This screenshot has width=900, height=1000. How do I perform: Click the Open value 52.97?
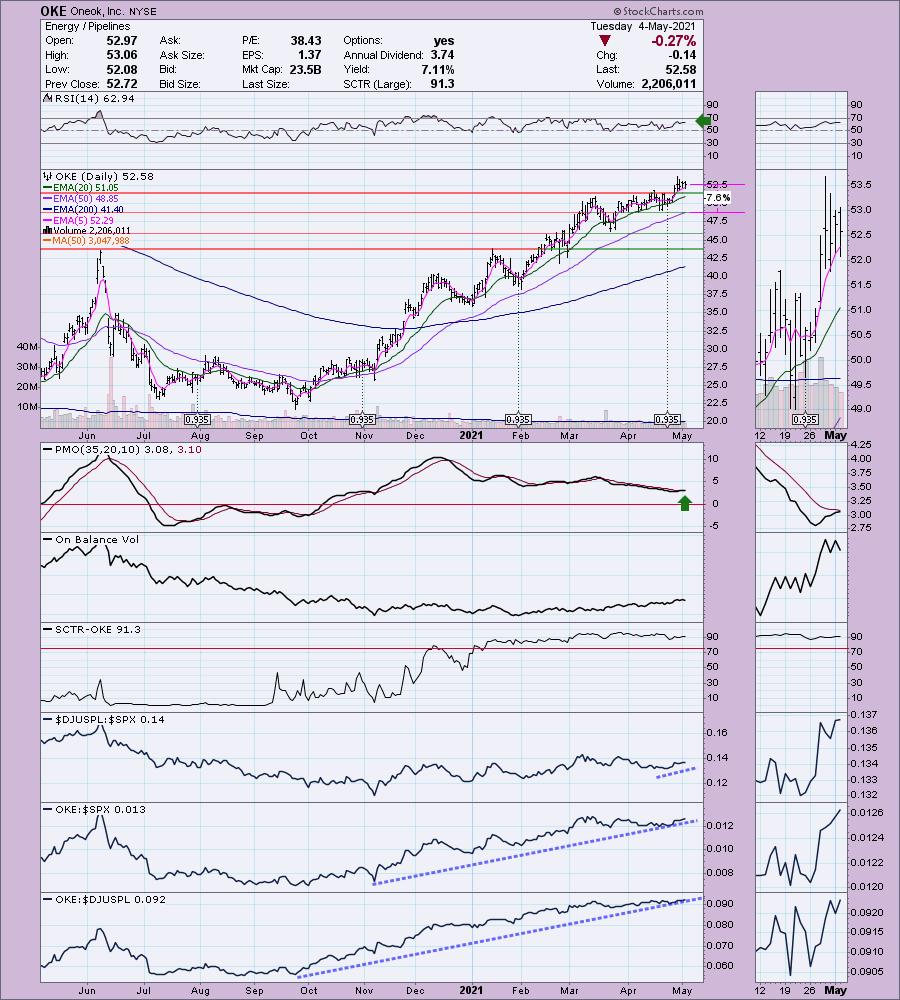tap(121, 40)
